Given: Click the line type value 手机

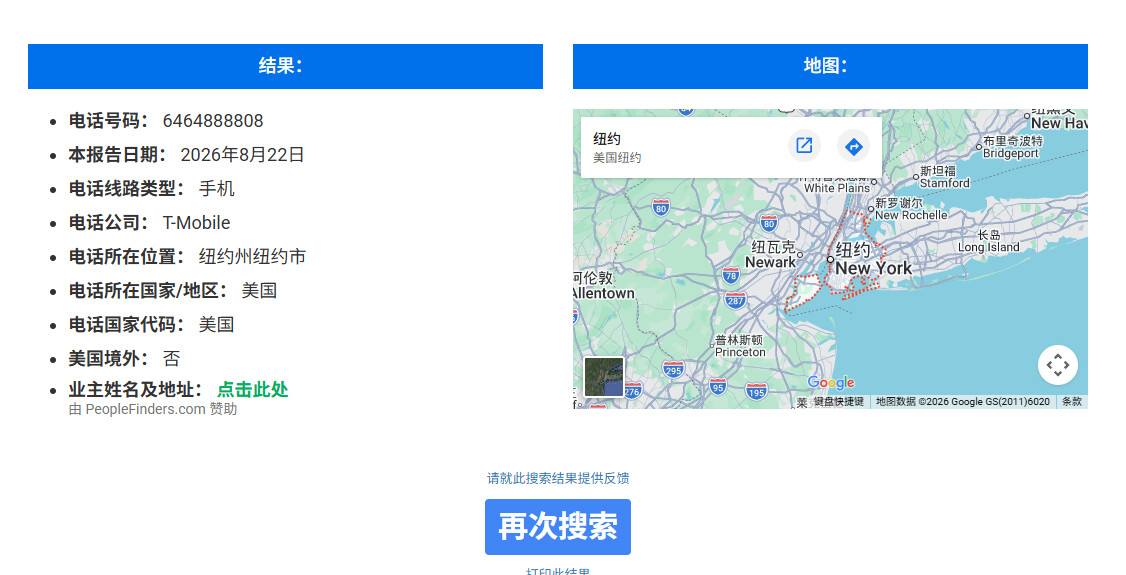Looking at the screenshot, I should point(217,189).
